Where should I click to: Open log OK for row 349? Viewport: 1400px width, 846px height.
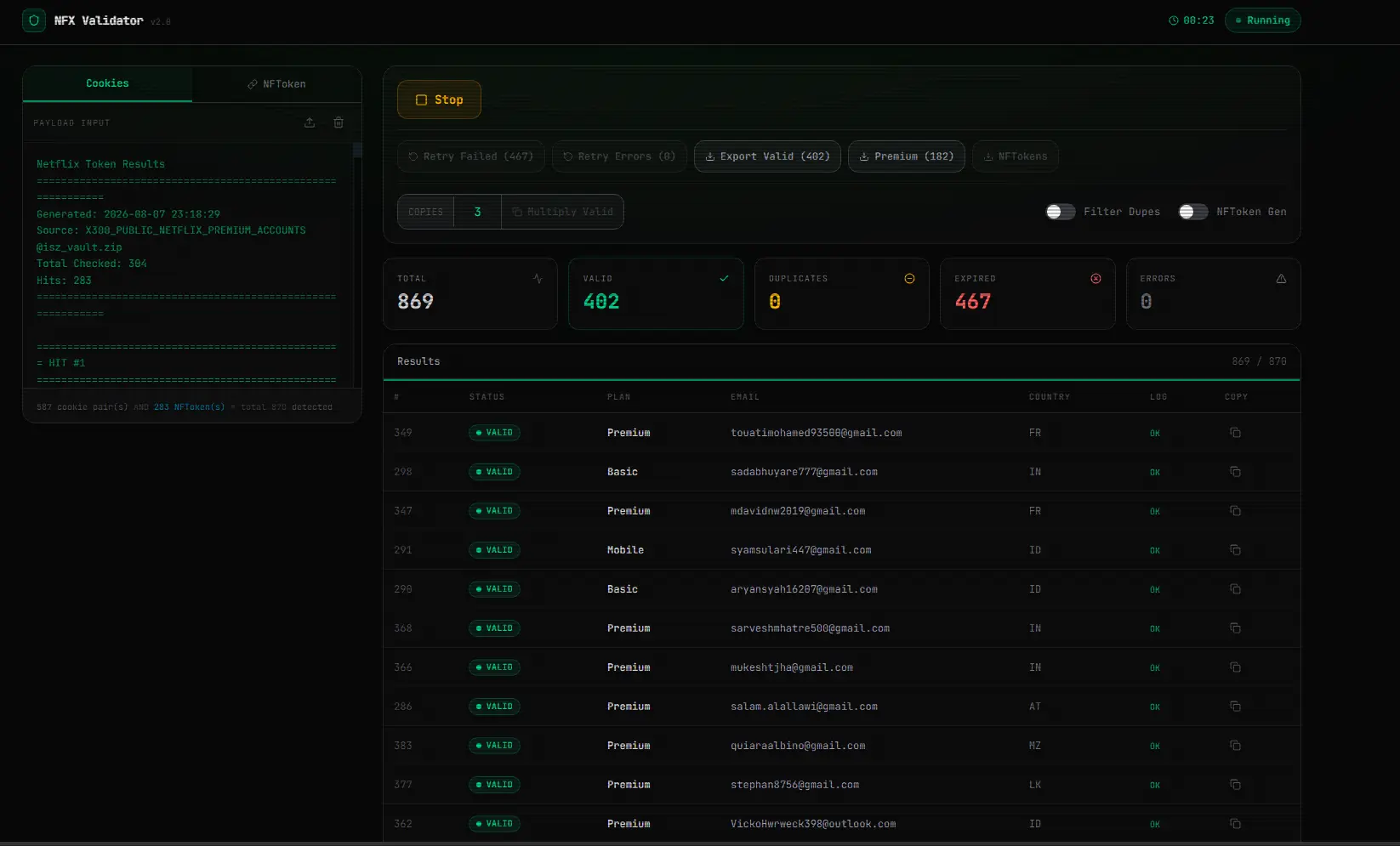point(1155,433)
